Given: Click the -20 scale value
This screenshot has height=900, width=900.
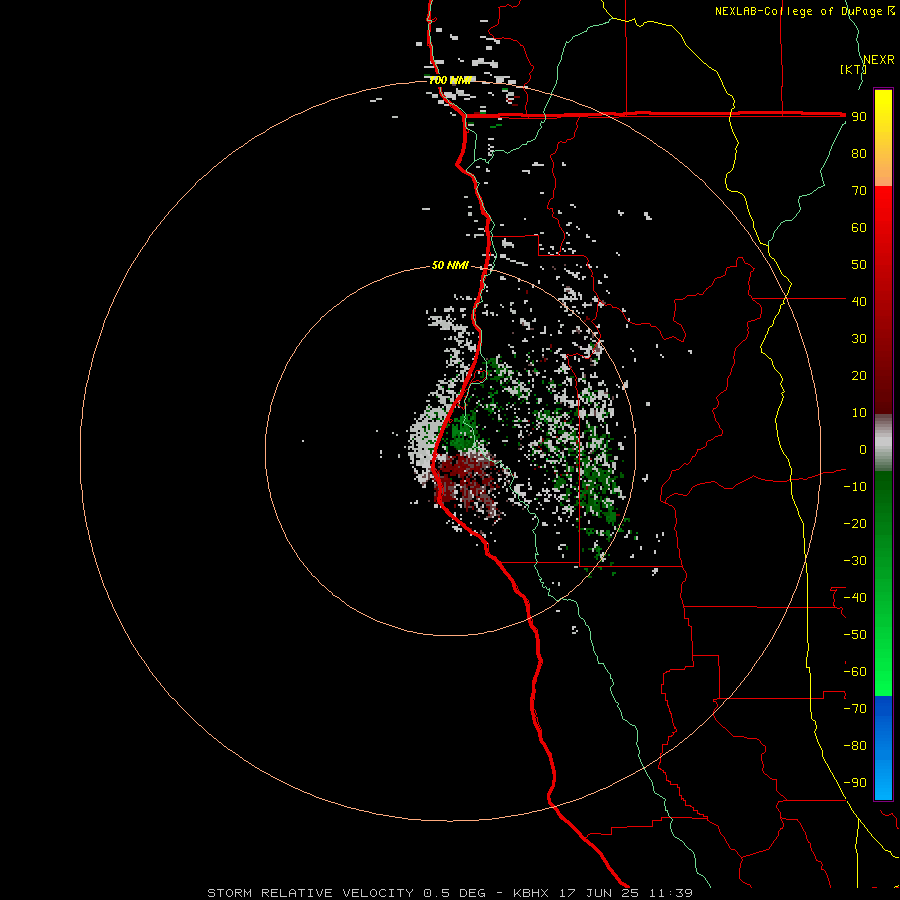Looking at the screenshot, I should 855,523.
